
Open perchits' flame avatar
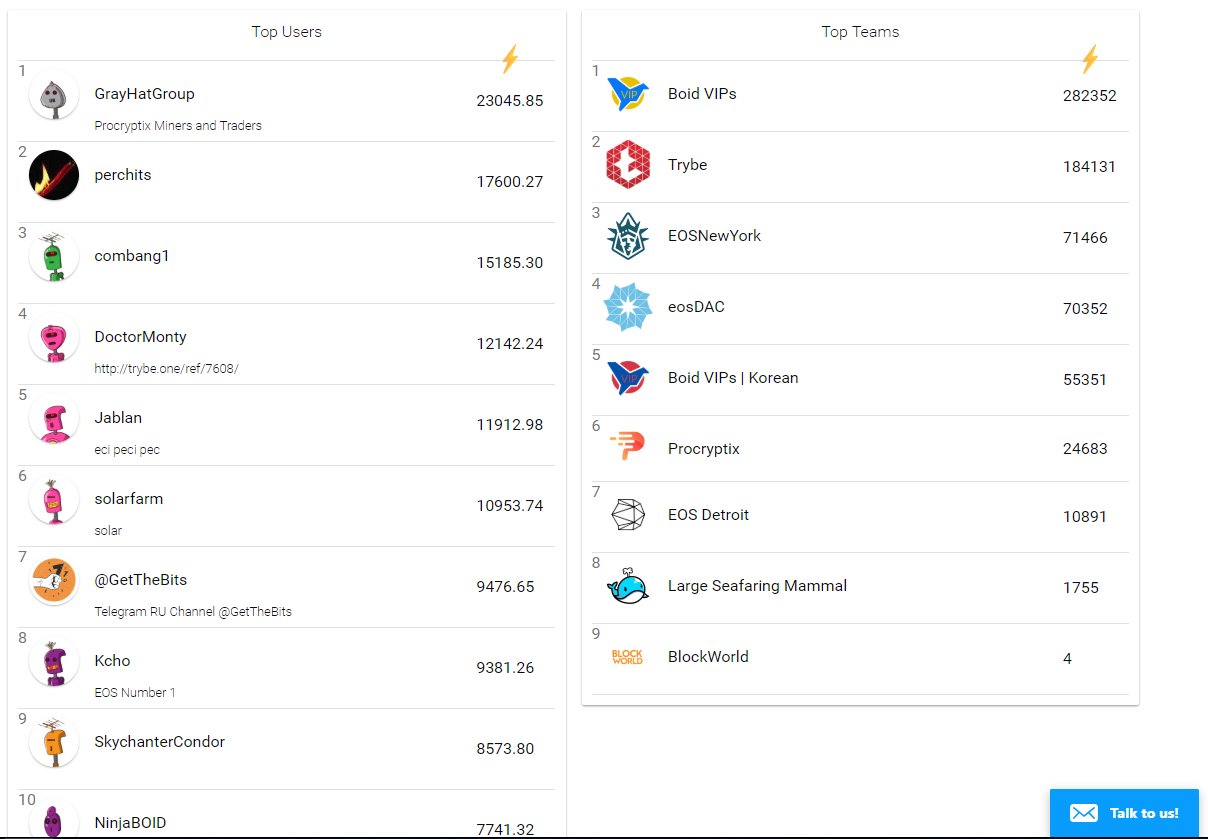tap(54, 175)
